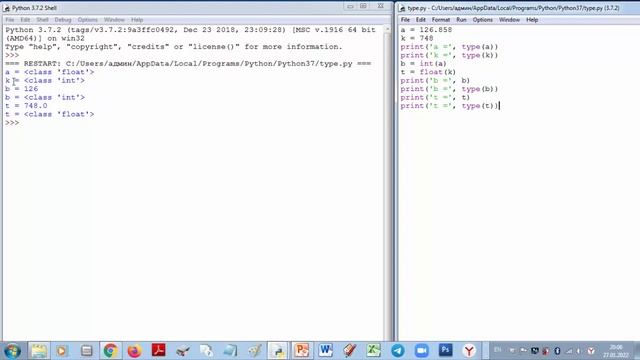Close the Python 3.7.2 Shell window
The image size is (640, 360).
(x=380, y=6)
